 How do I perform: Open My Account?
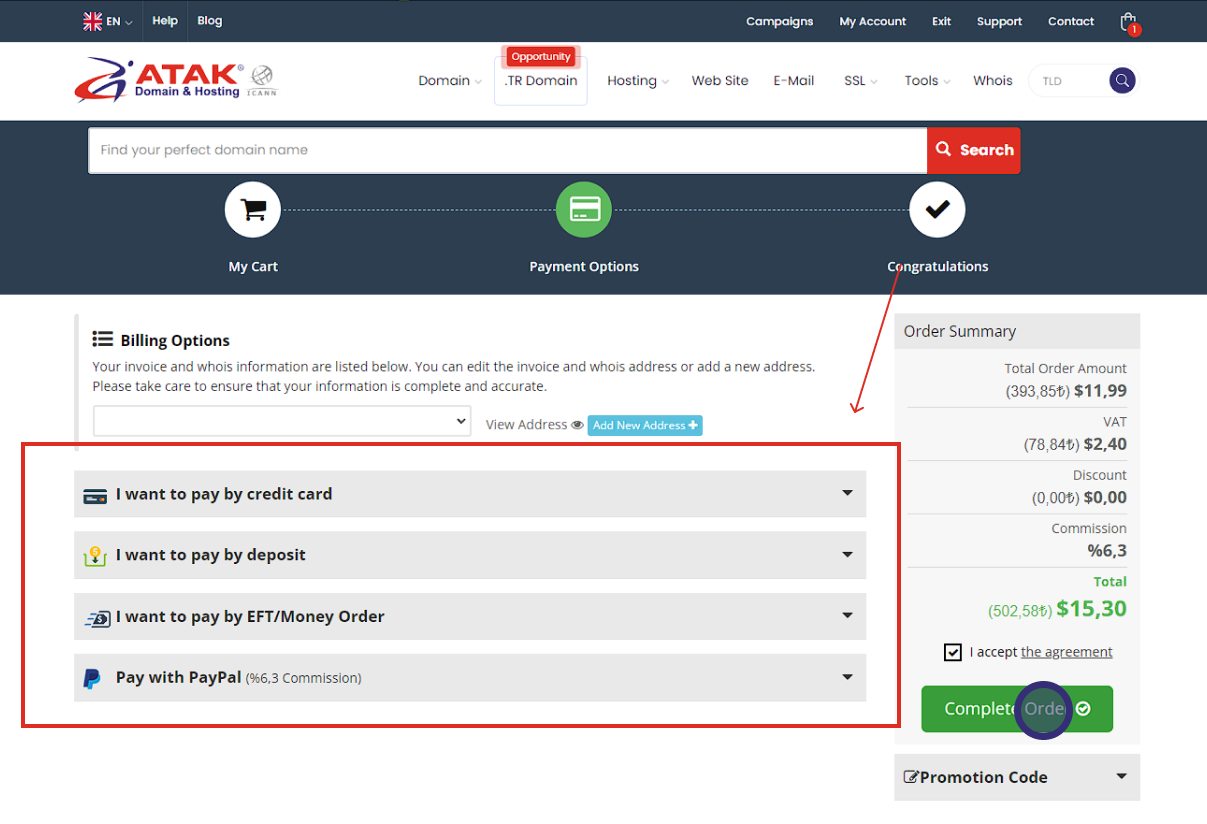click(x=873, y=22)
